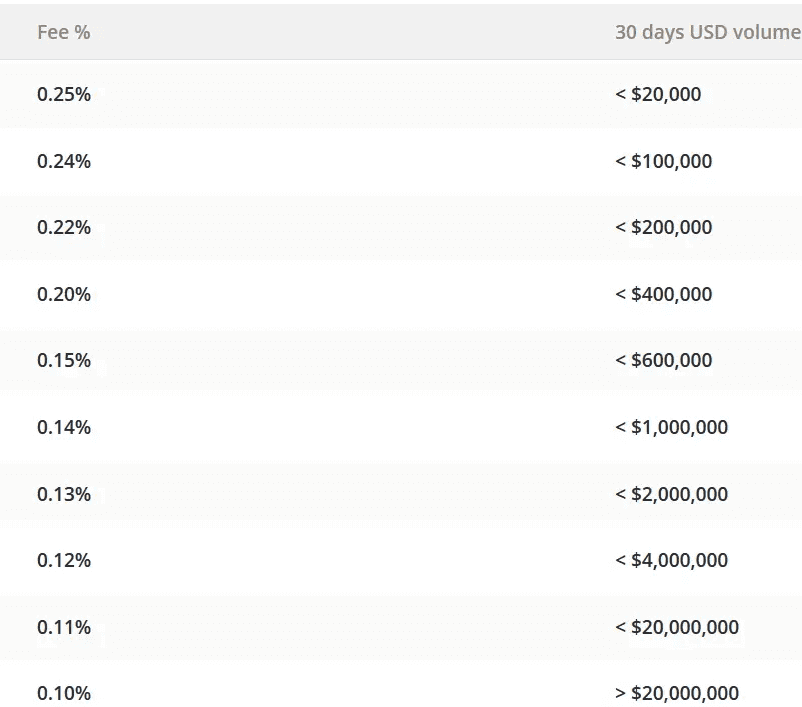Select the 0.22% fee cell

(x=64, y=227)
